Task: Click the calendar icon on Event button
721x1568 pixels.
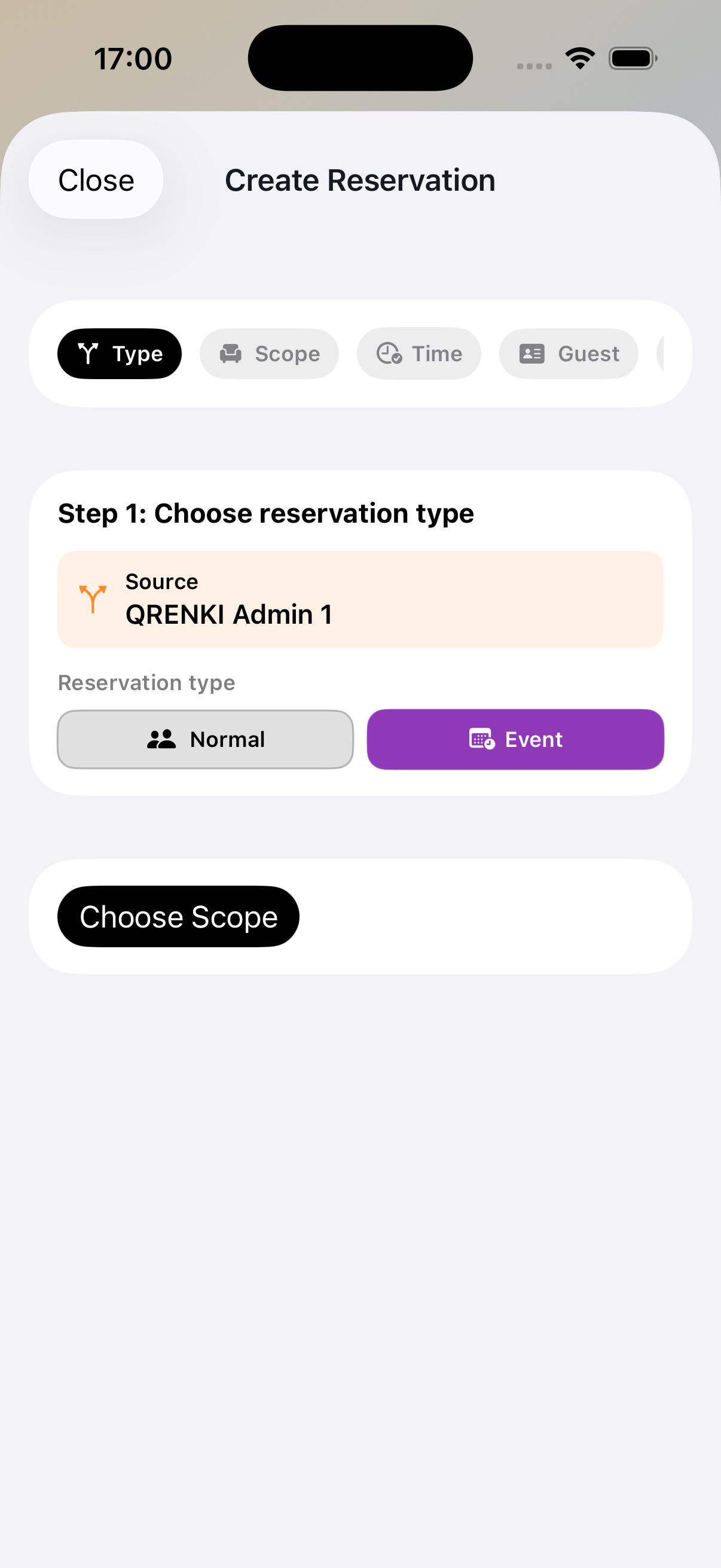Action: (x=482, y=739)
